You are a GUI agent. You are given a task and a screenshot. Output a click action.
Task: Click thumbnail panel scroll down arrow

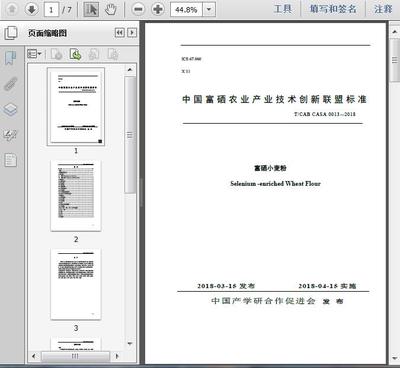130,344
